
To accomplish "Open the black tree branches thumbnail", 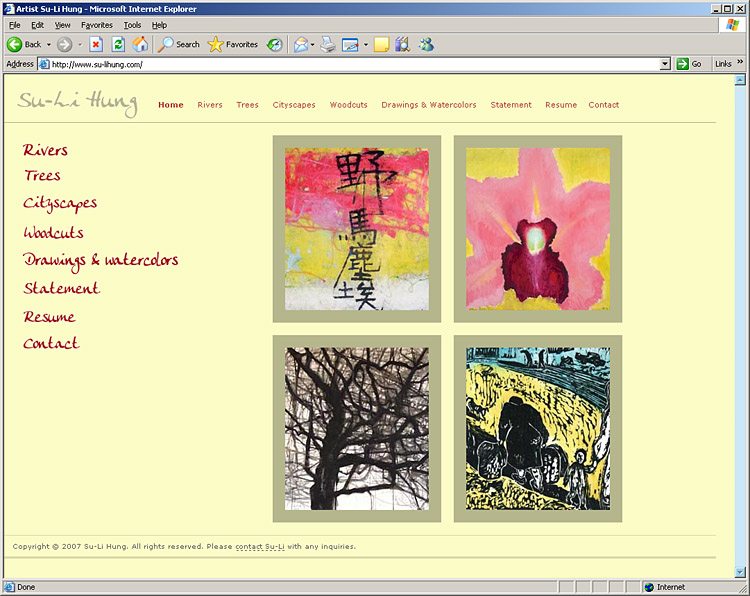I will [357, 429].
